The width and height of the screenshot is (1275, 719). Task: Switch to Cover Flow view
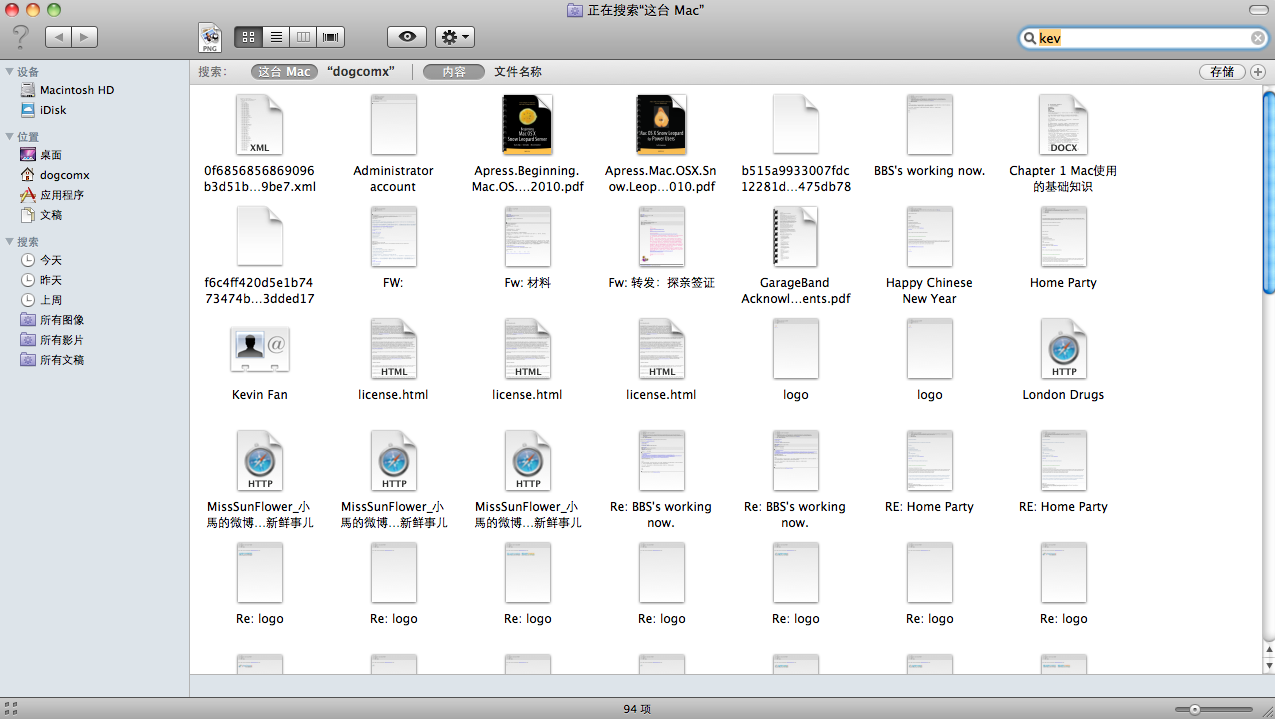pyautogui.click(x=331, y=37)
